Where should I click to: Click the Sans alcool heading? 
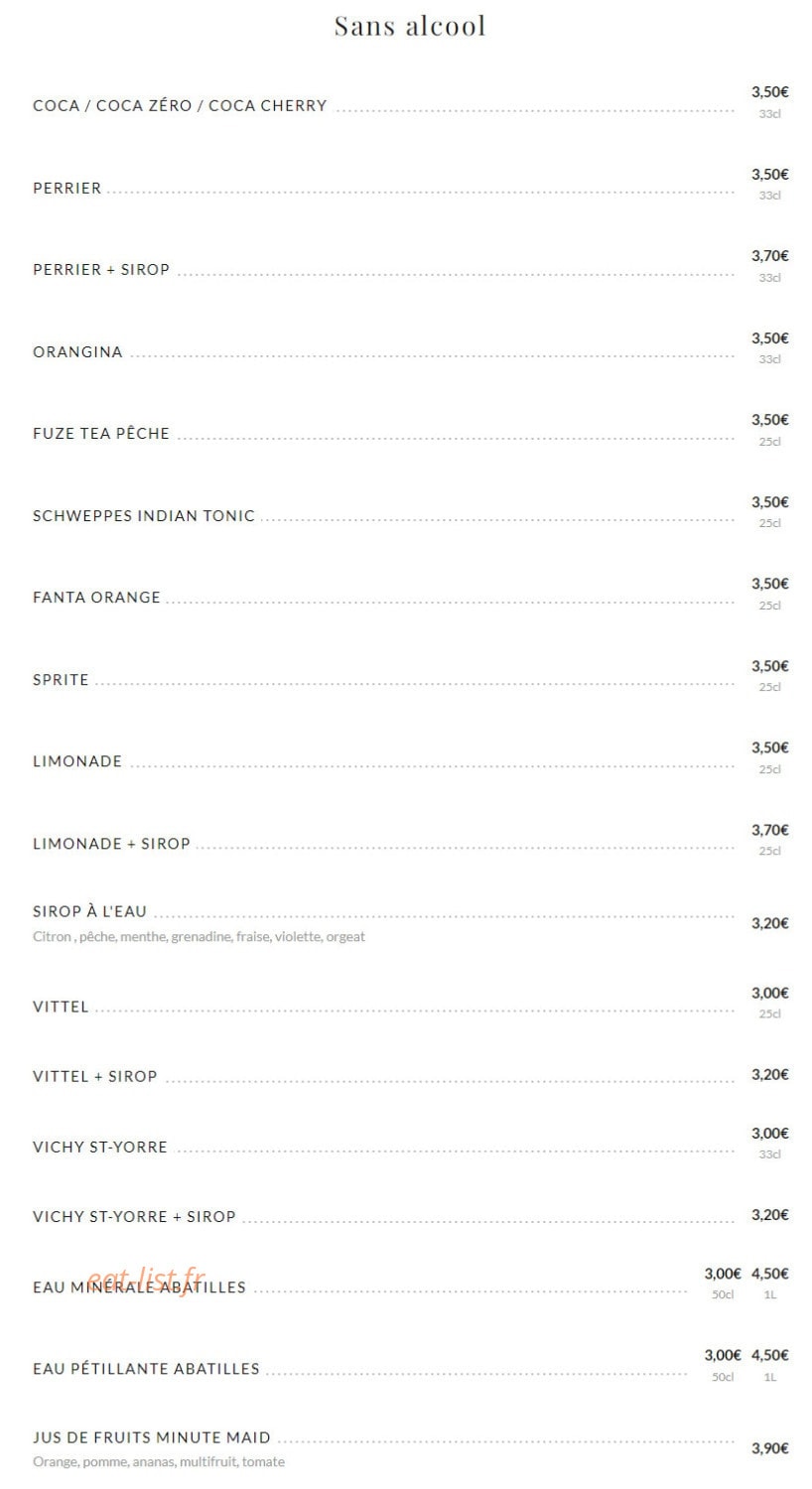coord(409,26)
